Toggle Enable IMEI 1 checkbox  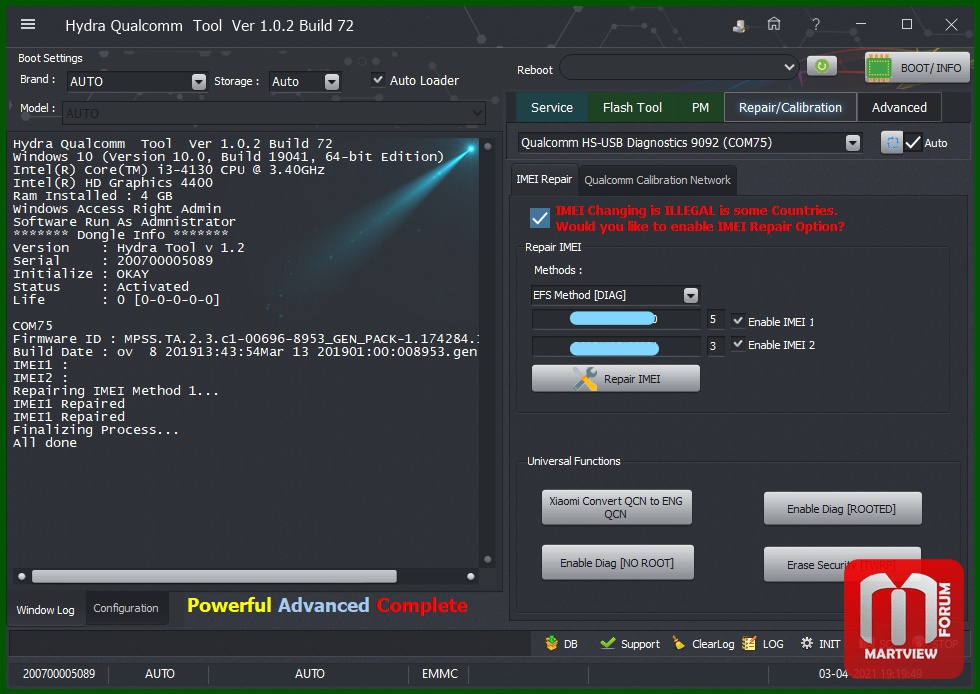click(x=738, y=321)
